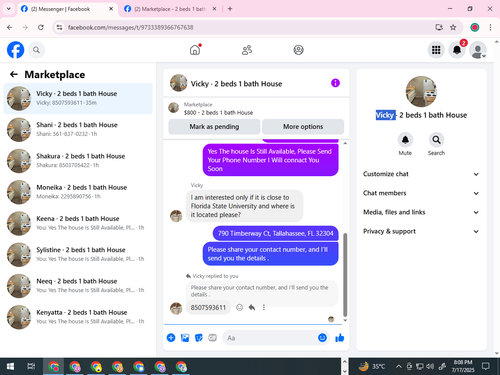Screen dimensions: 500x375
Task: Open the purple conversation information icon
Action: 335,83
